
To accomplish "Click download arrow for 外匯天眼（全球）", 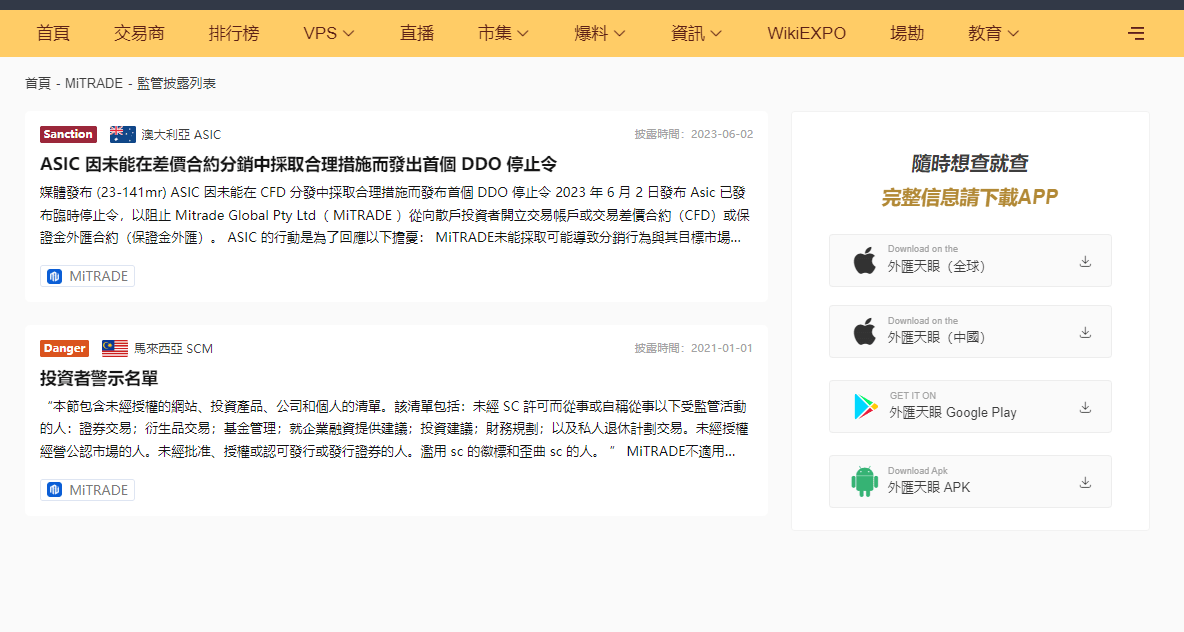I will [x=1085, y=261].
